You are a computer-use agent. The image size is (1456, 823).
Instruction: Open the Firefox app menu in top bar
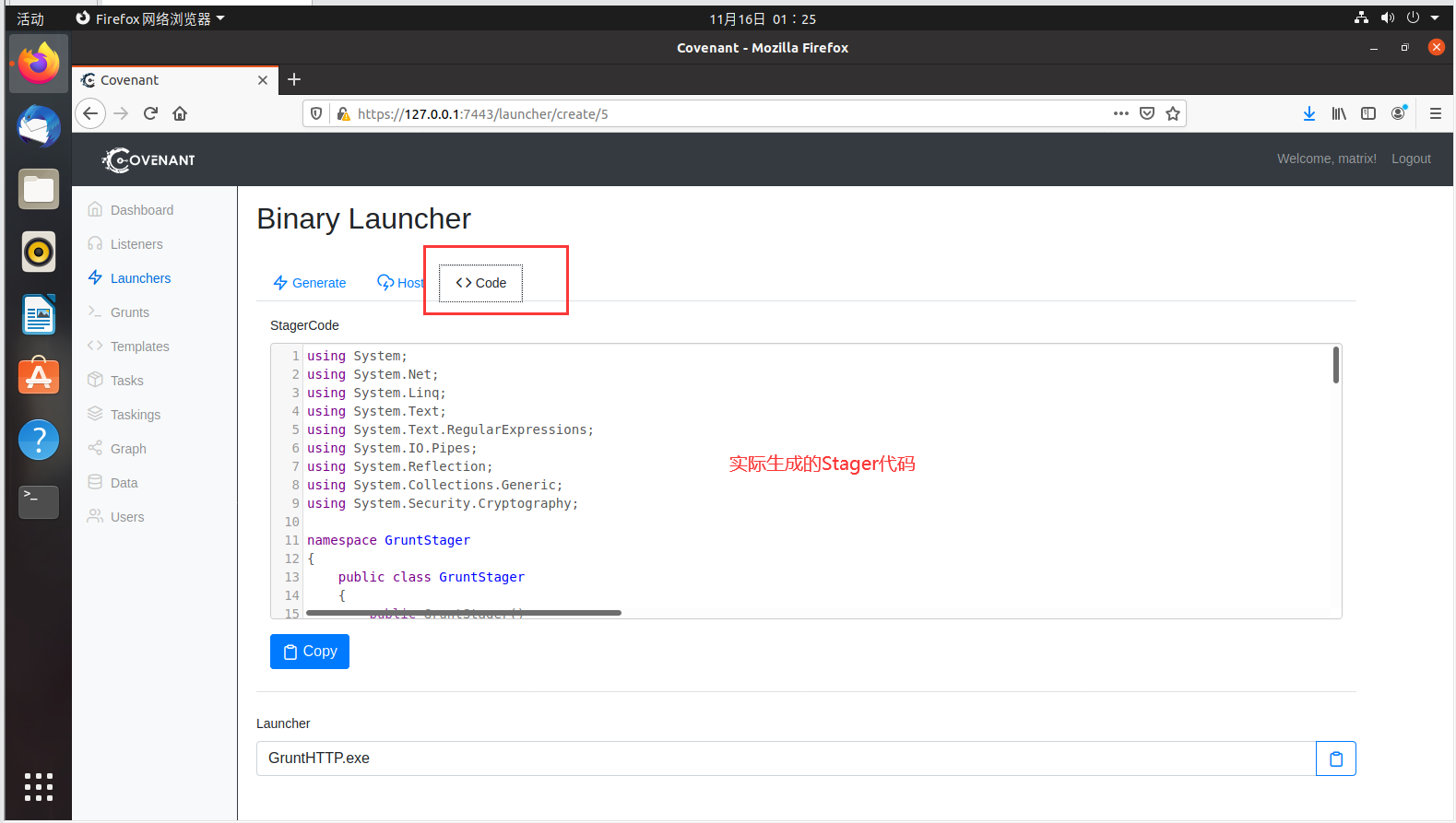(150, 18)
